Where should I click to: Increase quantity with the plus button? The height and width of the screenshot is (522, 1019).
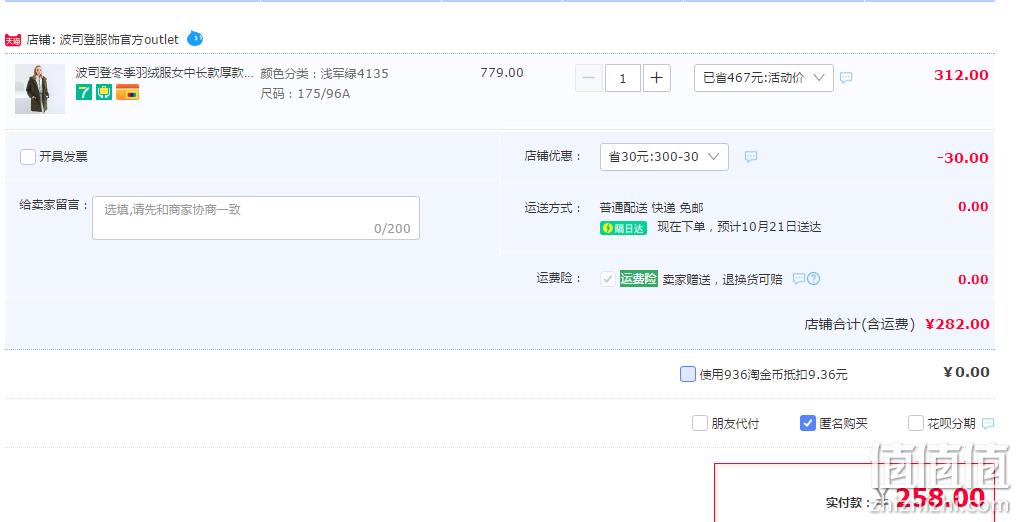point(656,78)
